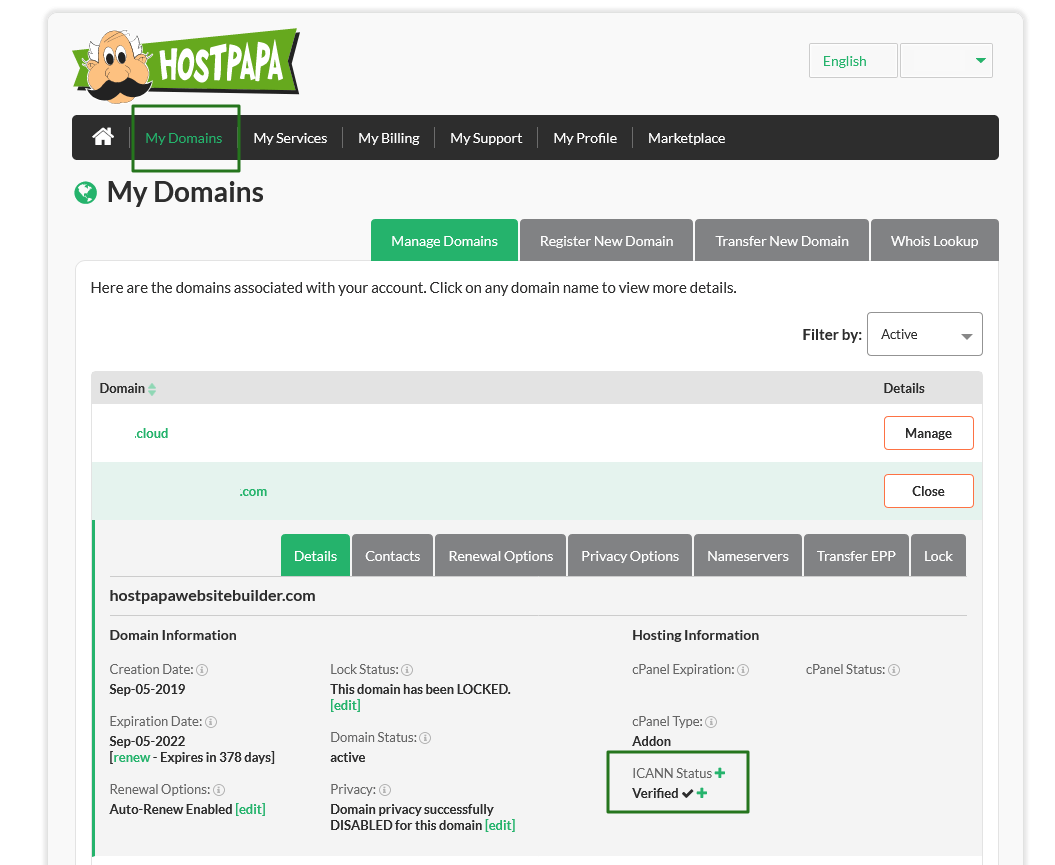Open the Filter by dropdown showing Active
This screenshot has width=1055, height=865.
tap(924, 334)
